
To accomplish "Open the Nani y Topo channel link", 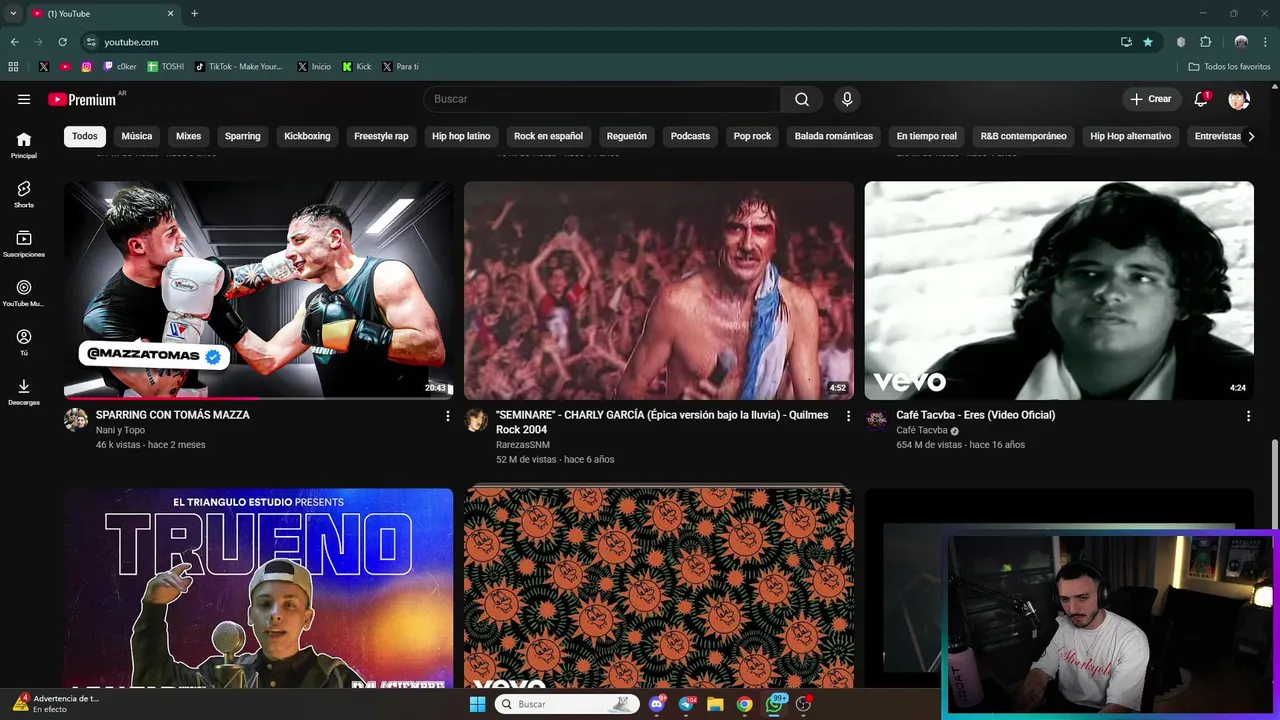I will tap(120, 430).
